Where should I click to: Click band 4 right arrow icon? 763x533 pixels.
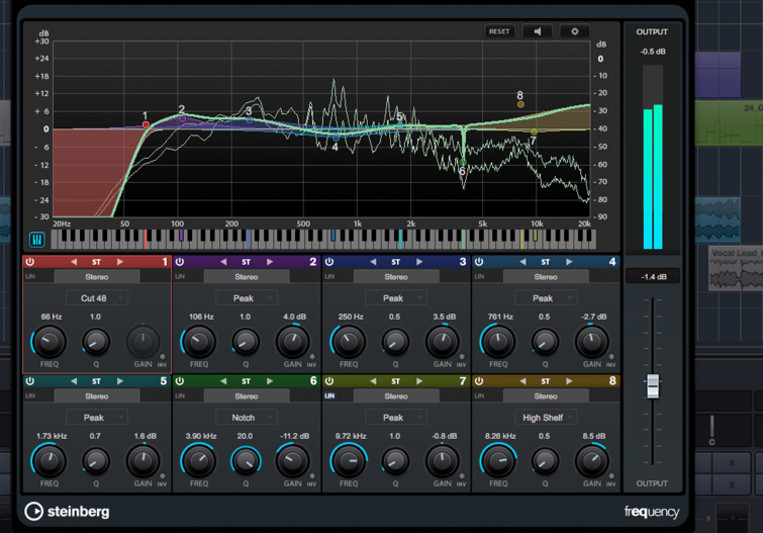coord(569,262)
